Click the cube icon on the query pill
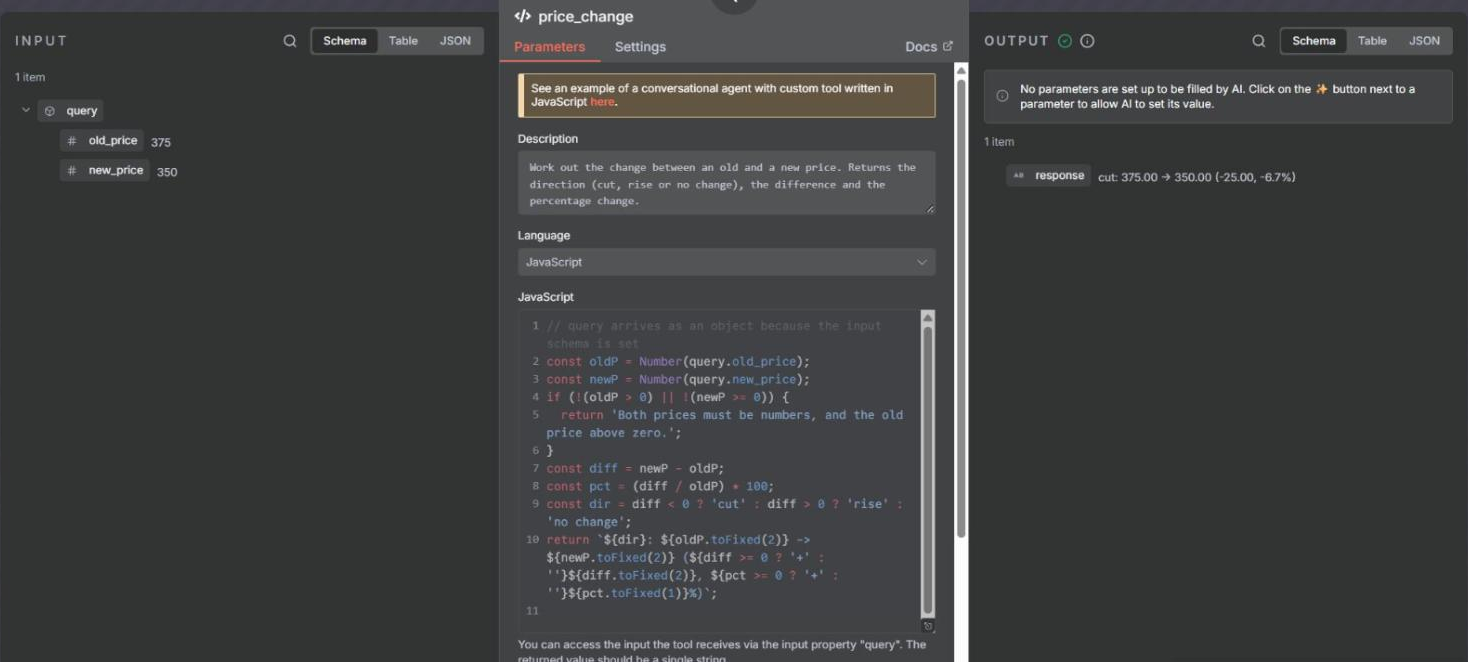Screen dimensions: 1468x662 coord(50,111)
